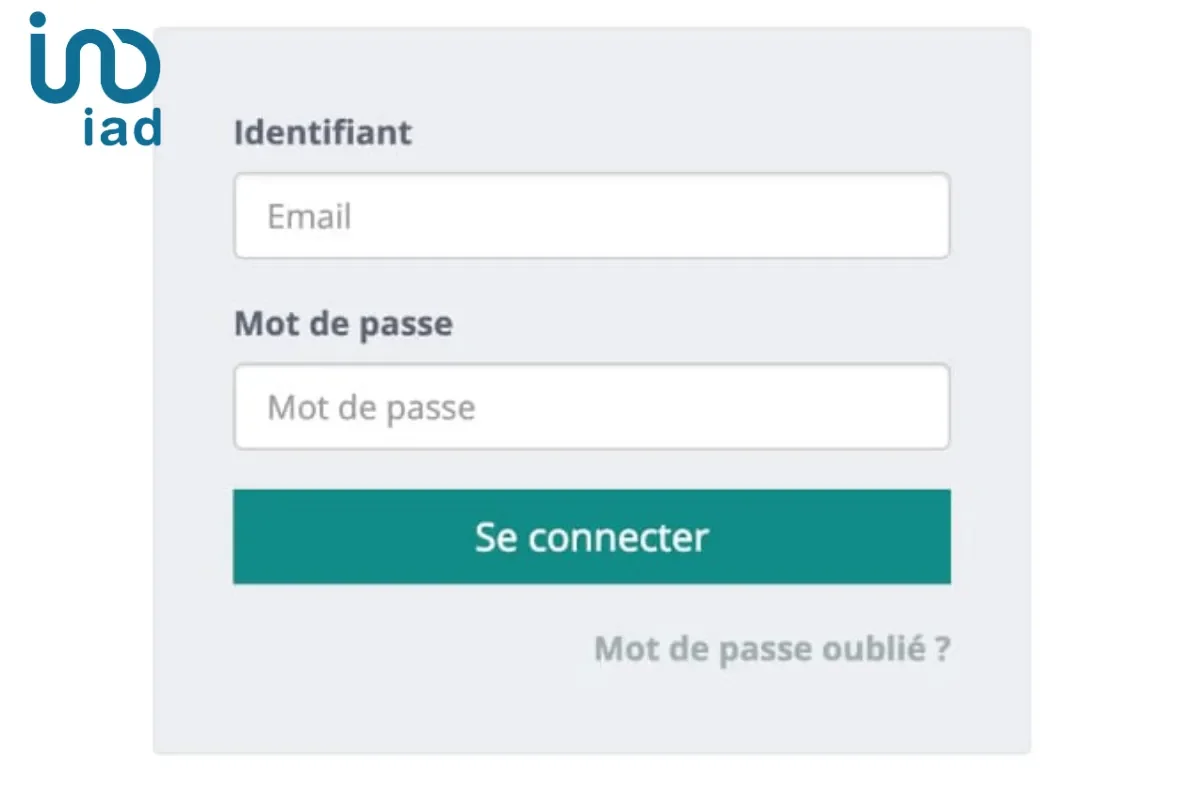1200x800 pixels.
Task: Submit the login form with Se connecter
Action: click(591, 537)
